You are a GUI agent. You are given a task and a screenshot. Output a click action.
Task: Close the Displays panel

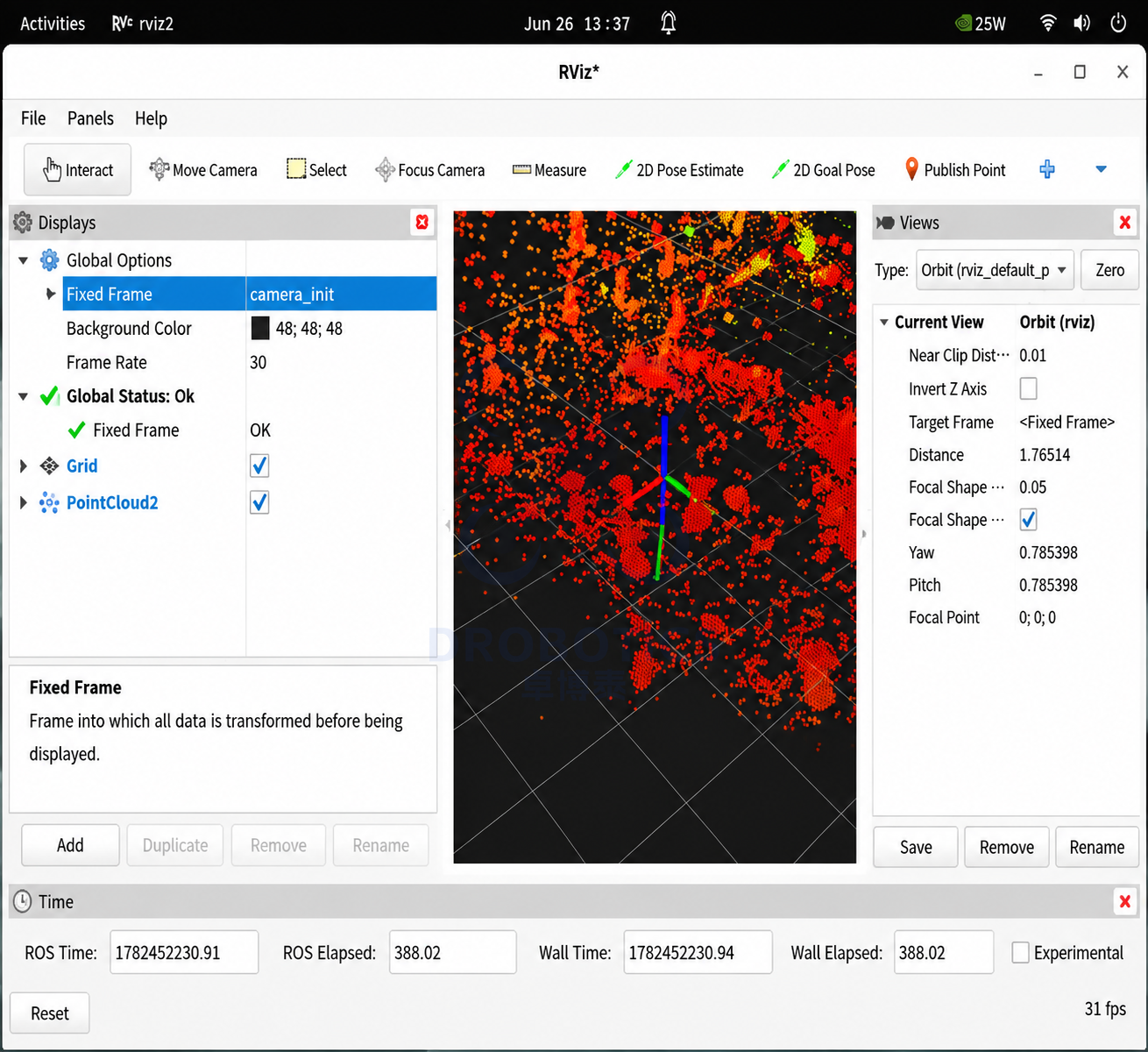click(422, 223)
